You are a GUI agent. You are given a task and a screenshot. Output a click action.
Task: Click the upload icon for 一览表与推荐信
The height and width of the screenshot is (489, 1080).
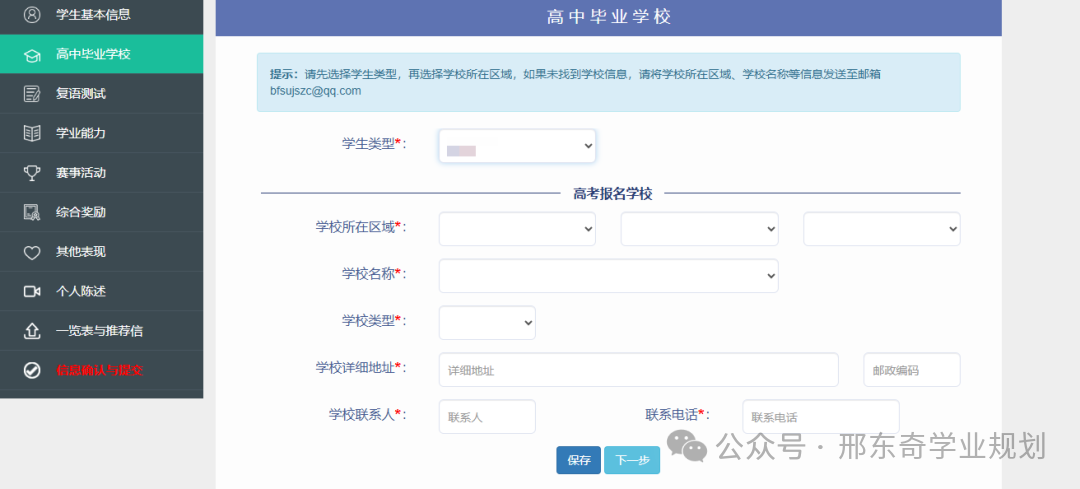pyautogui.click(x=32, y=331)
